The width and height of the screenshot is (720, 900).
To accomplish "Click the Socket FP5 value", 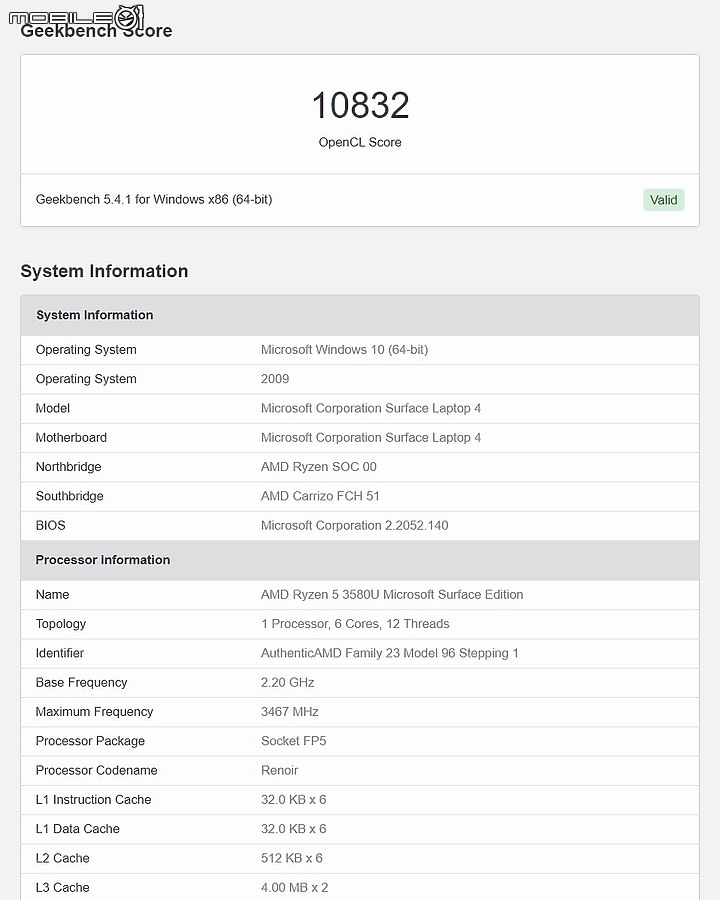I will (294, 741).
